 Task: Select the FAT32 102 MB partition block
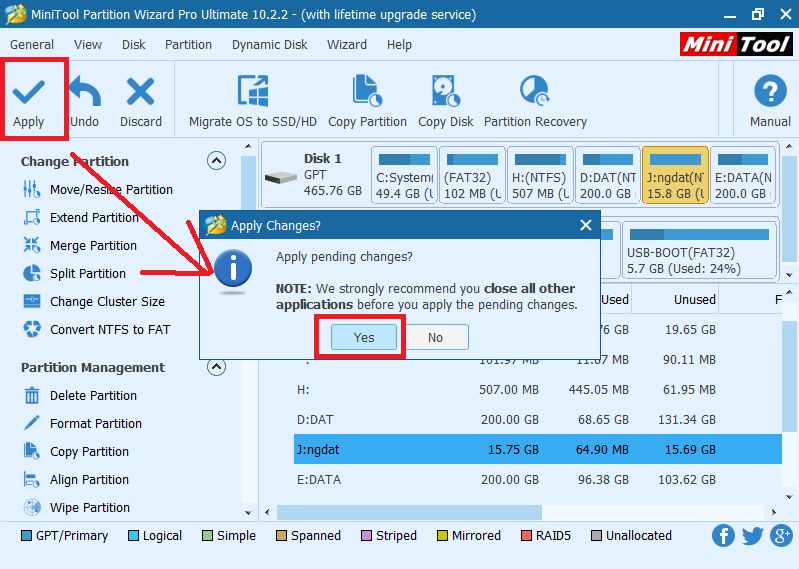[x=472, y=175]
